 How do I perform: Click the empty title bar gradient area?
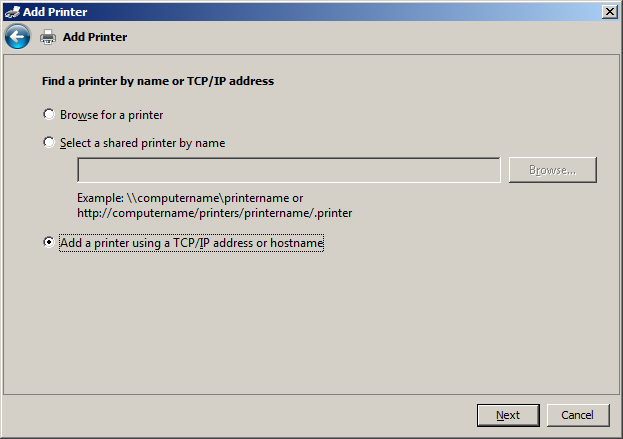(x=342, y=12)
